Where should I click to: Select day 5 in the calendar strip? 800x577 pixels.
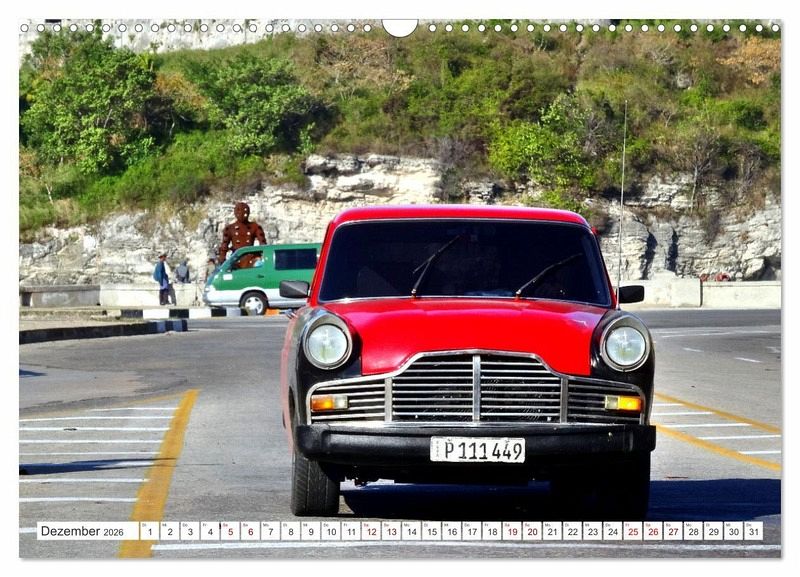[x=229, y=531]
